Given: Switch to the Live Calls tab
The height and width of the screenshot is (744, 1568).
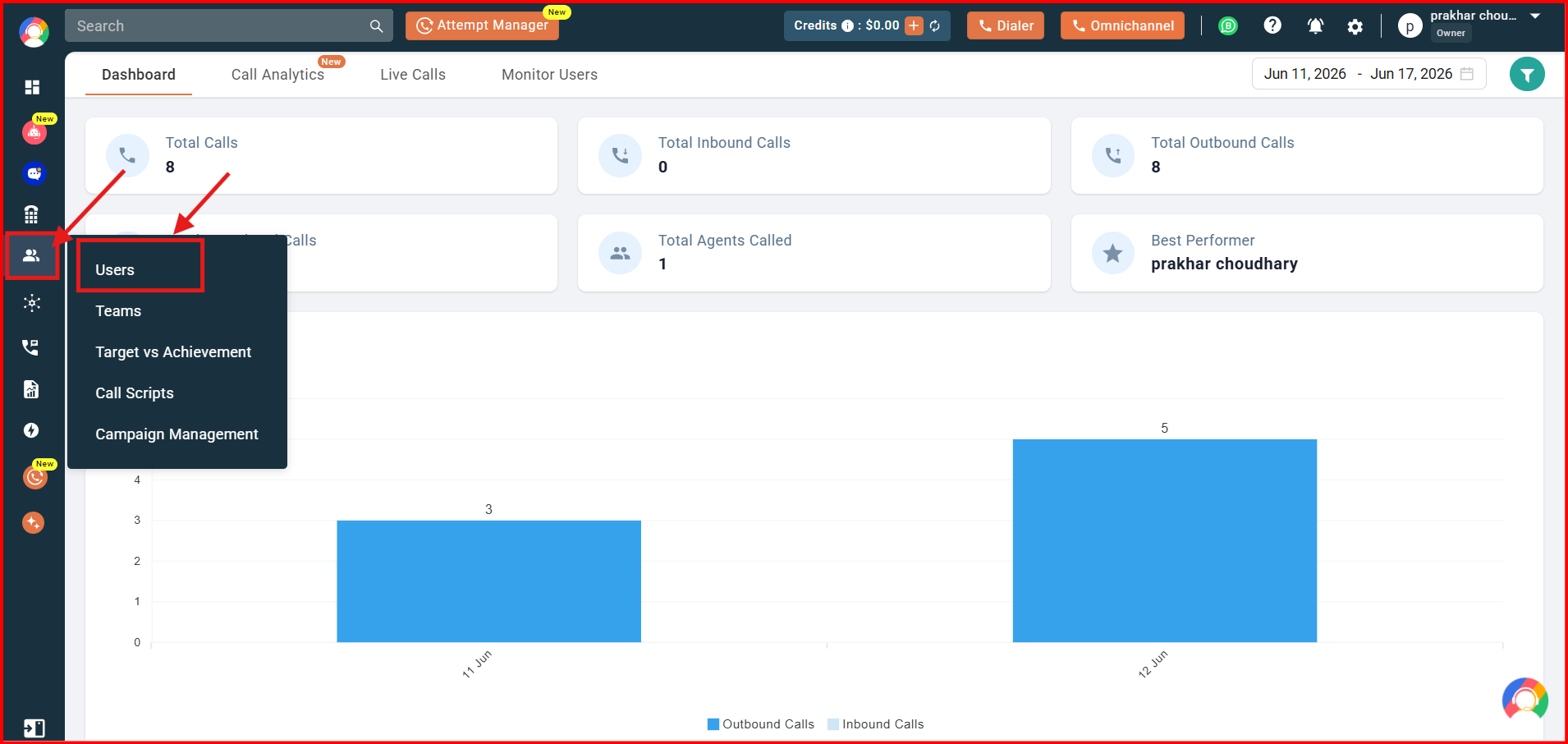Looking at the screenshot, I should tap(413, 75).
